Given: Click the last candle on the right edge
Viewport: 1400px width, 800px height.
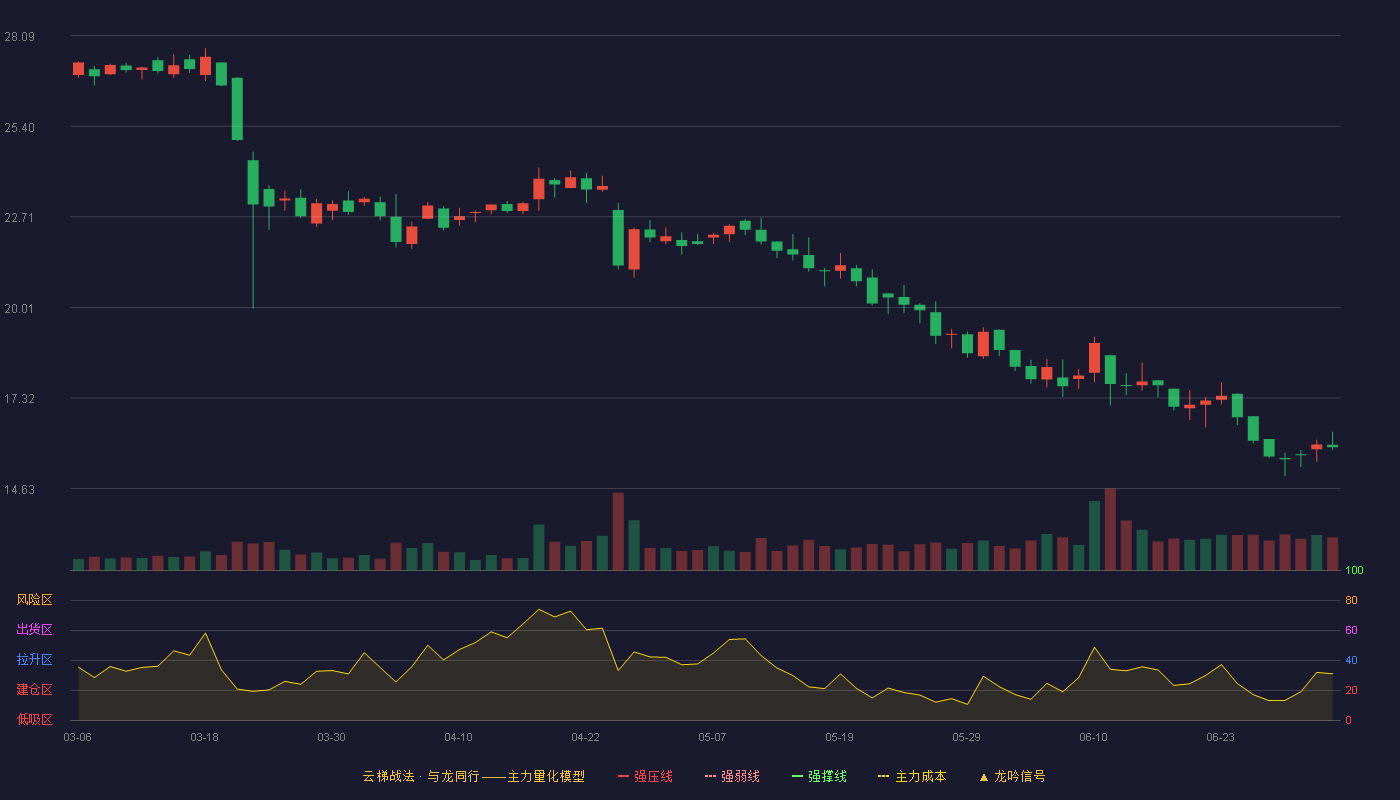Looking at the screenshot, I should click(1332, 444).
